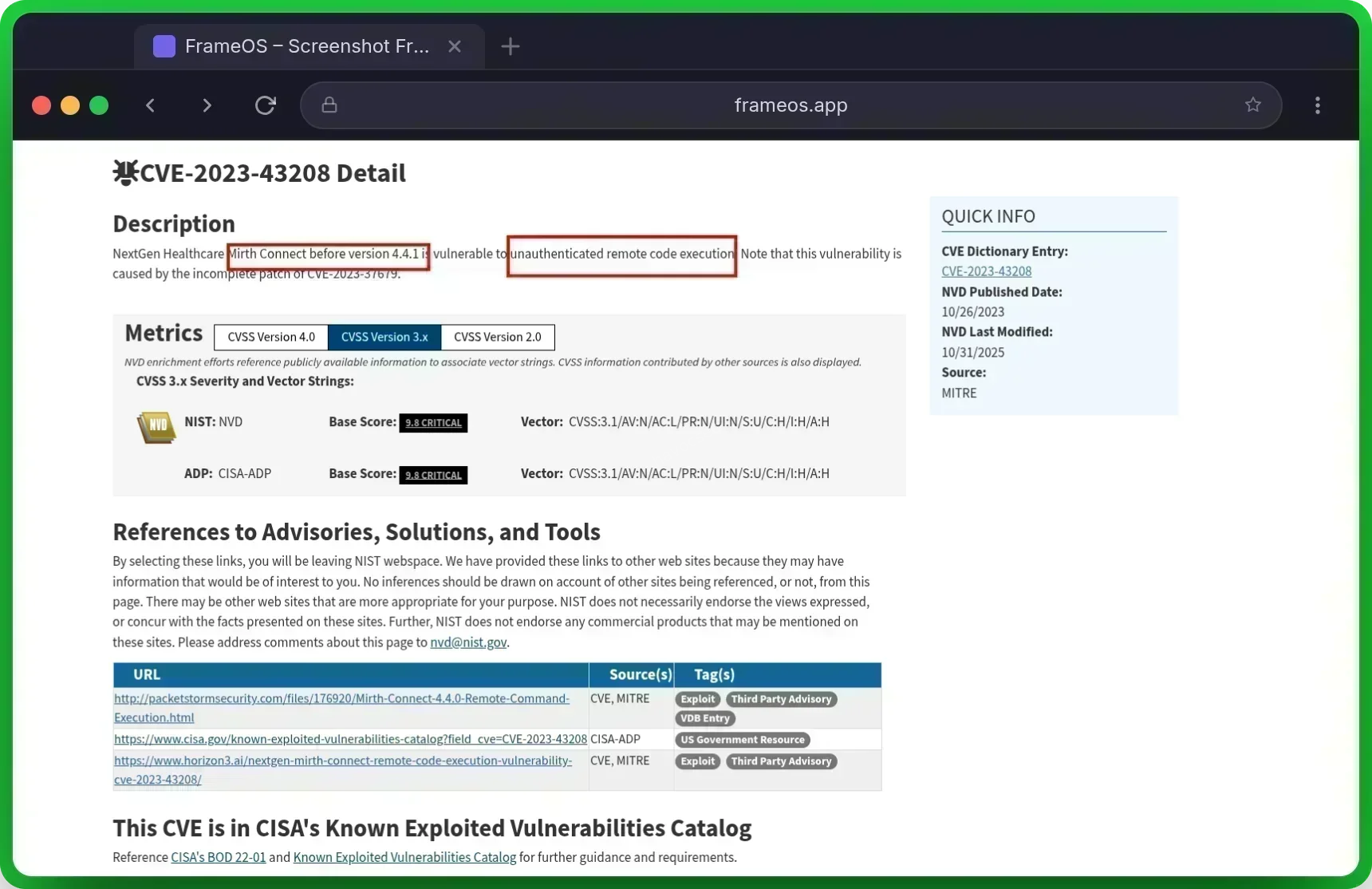Bookmark the page with the star icon
The height and width of the screenshot is (889, 1372).
pyautogui.click(x=1253, y=105)
